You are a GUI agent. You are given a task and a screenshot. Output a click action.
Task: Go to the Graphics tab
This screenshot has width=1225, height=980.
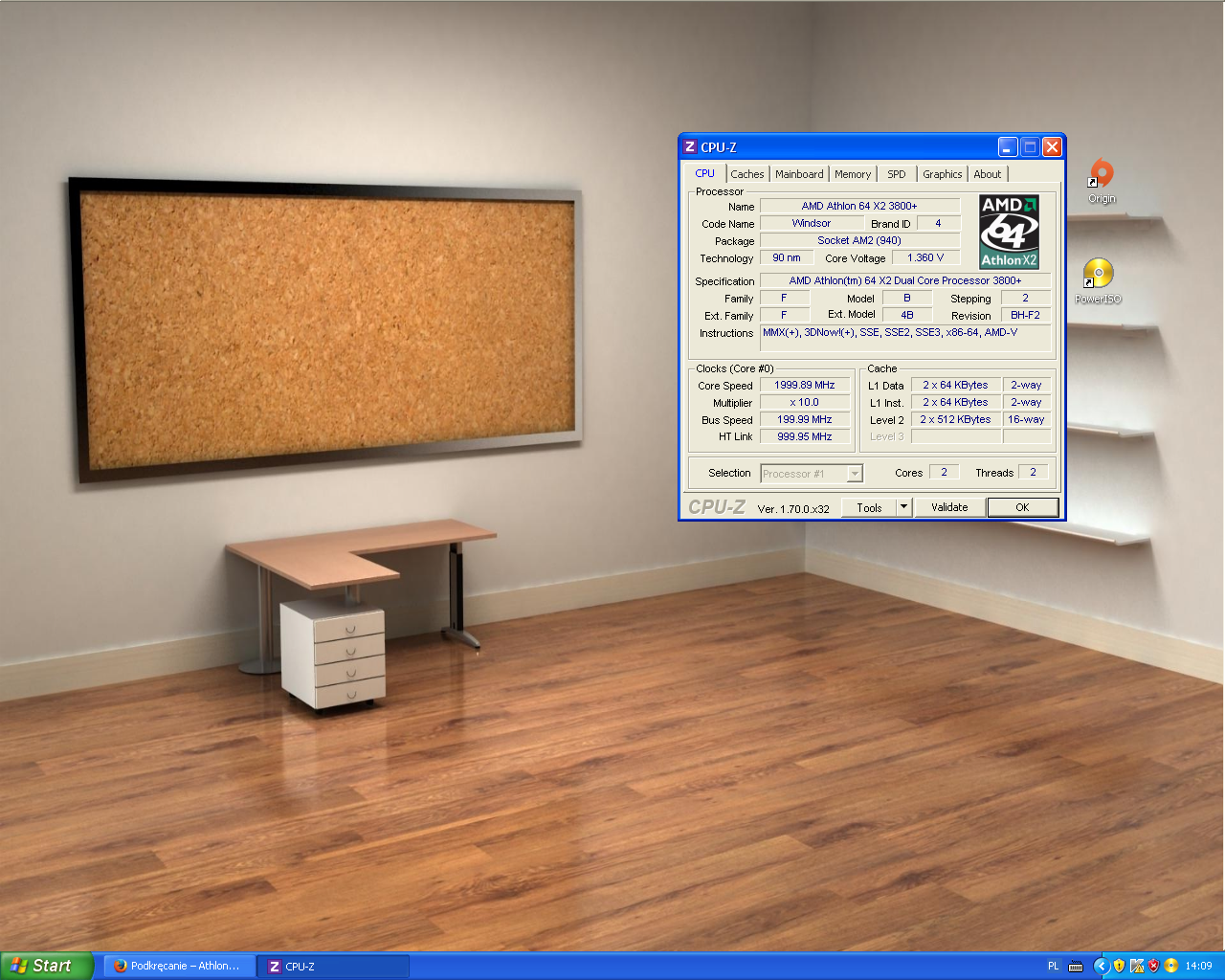click(x=942, y=174)
